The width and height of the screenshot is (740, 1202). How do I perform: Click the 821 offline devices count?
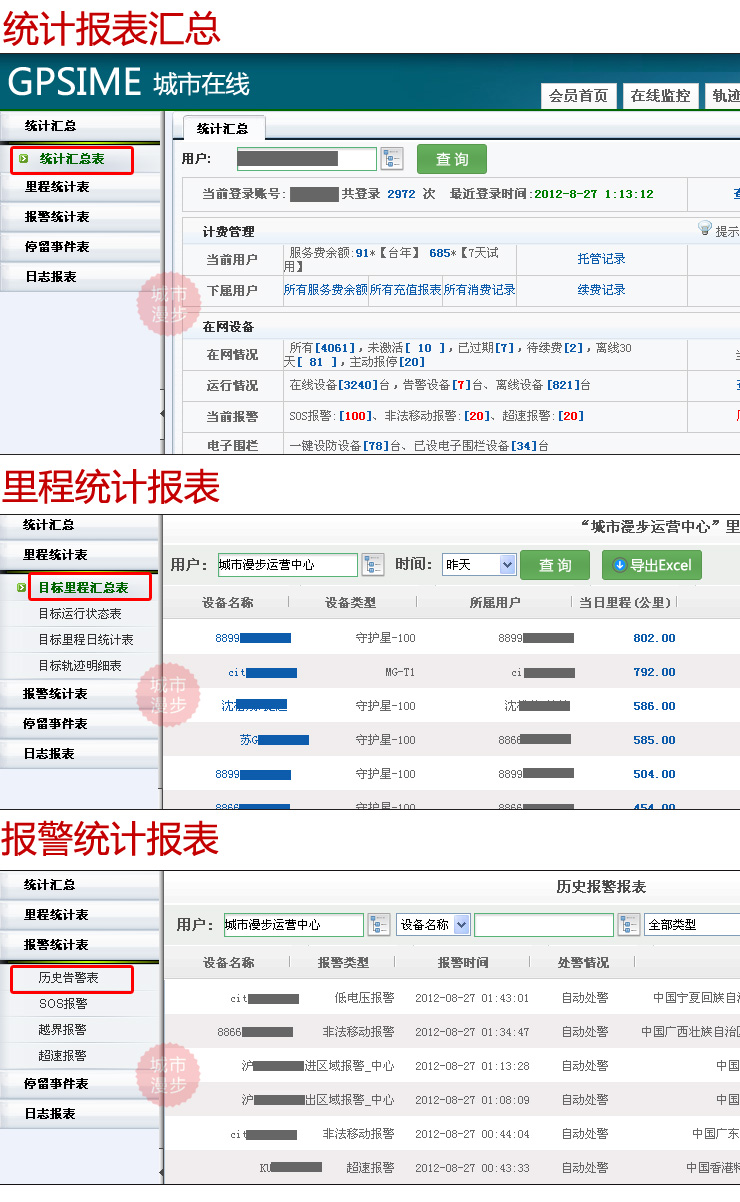pos(563,385)
